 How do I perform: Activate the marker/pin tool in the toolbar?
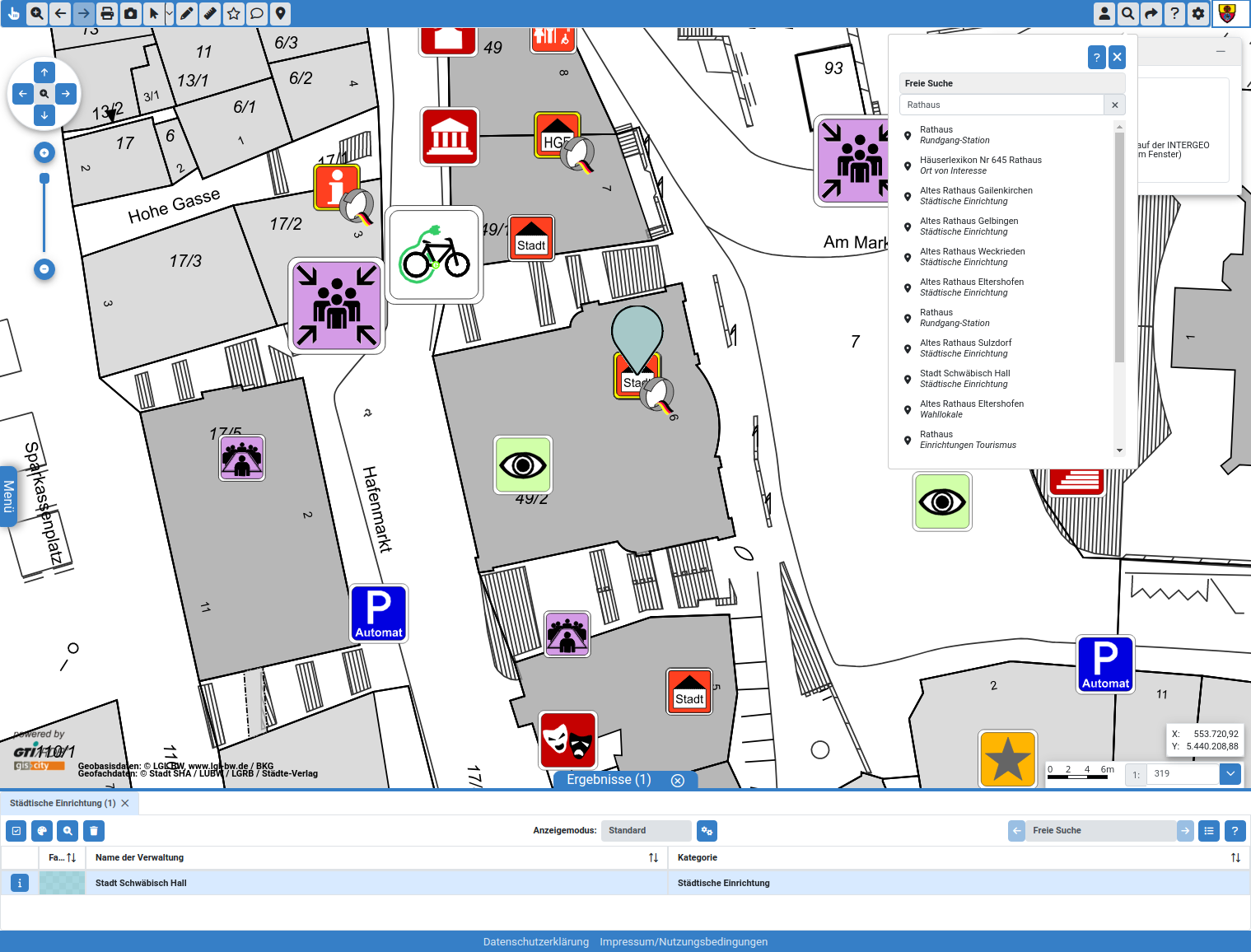(x=280, y=13)
